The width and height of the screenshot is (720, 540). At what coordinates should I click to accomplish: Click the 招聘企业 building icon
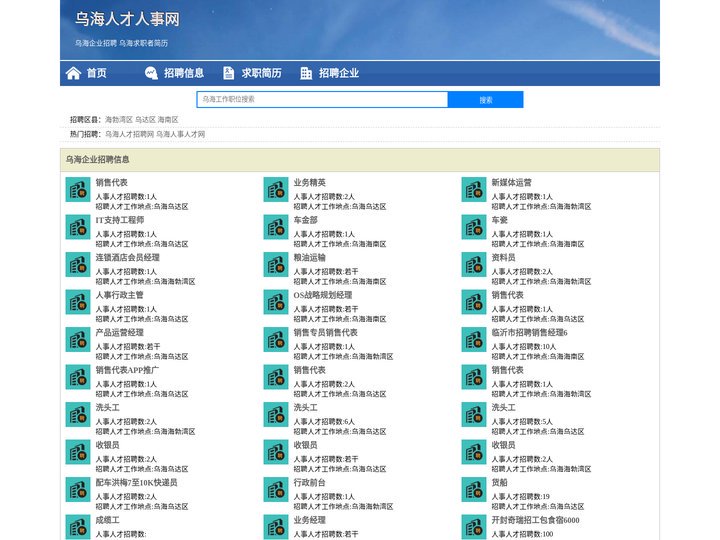tap(306, 73)
